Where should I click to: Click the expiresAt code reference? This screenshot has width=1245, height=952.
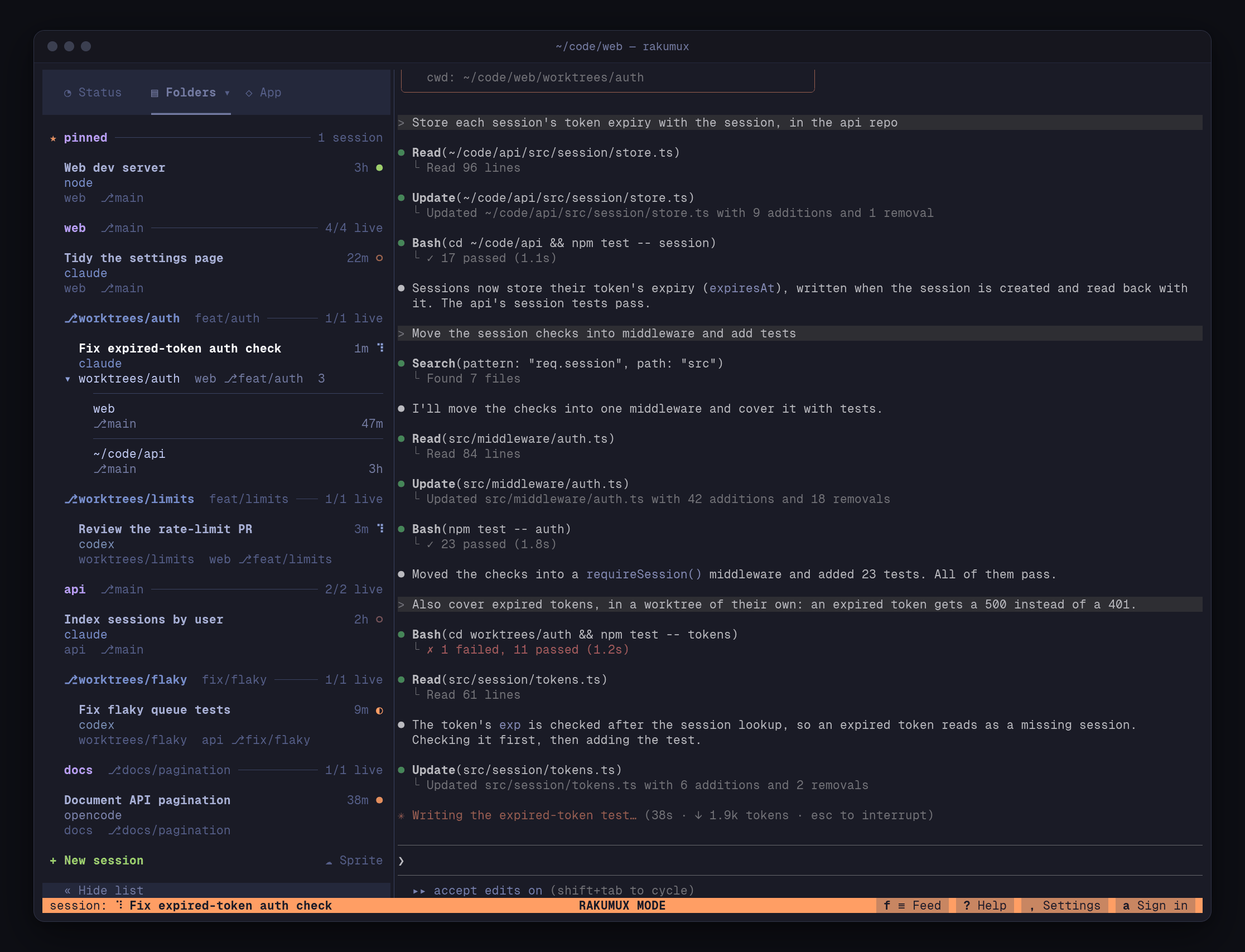742,288
